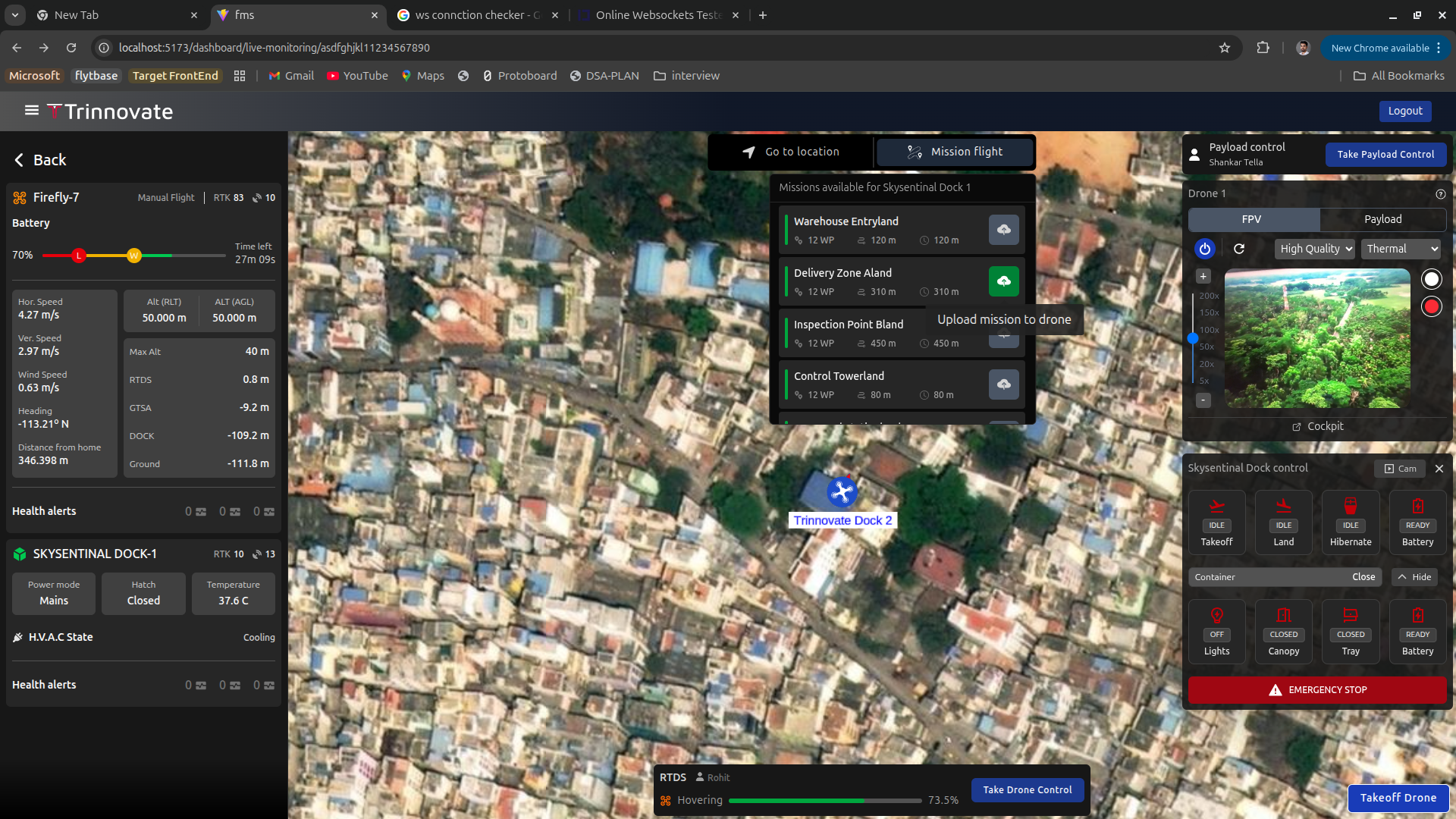Click Take Drone Control button
Screen dimensions: 1456x819
[x=1027, y=789]
